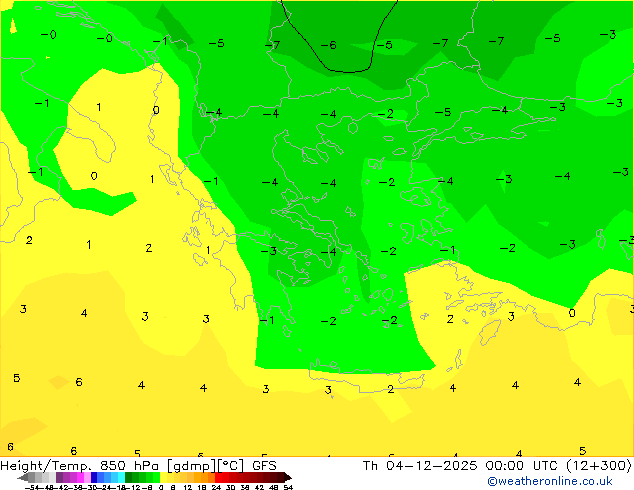
Task: Open the weatheronline.co.uk link
Action: coord(550,482)
